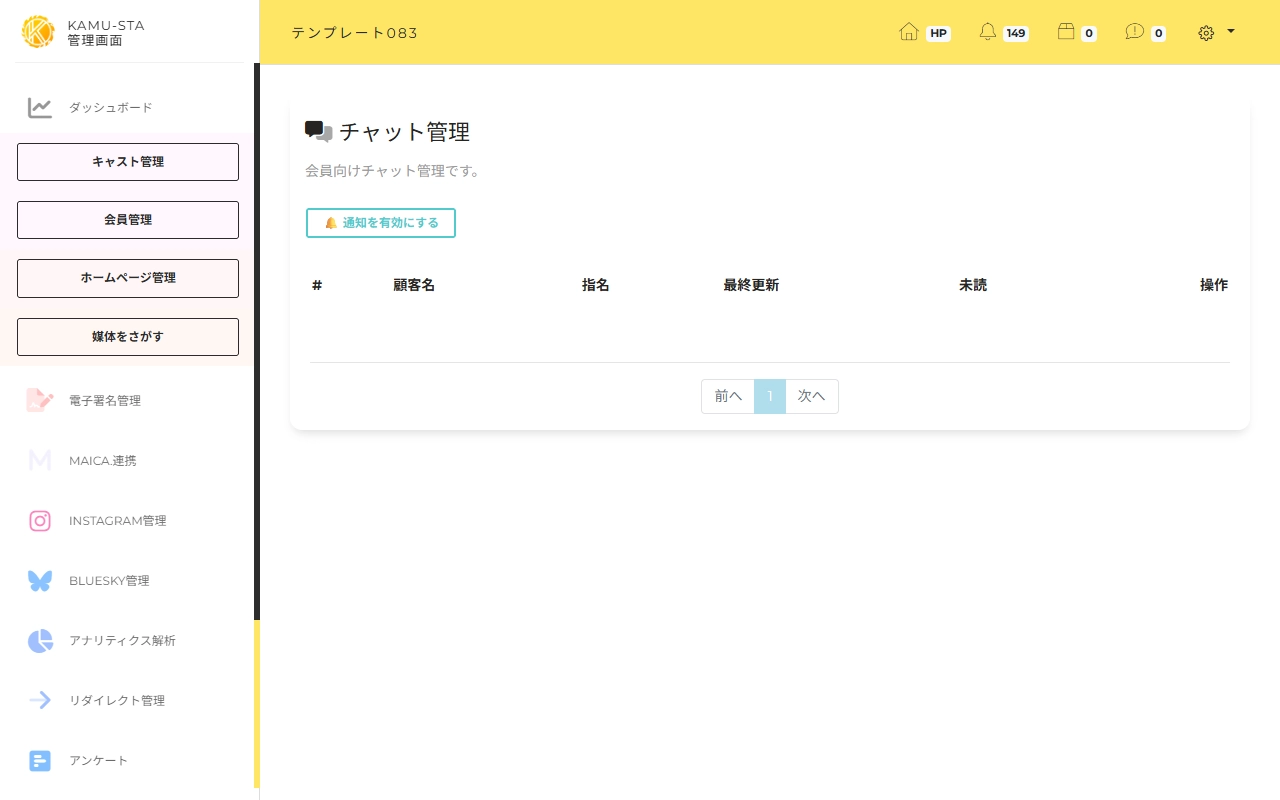This screenshot has height=800, width=1280.
Task: Open 媒体をさがす menu
Action: click(128, 337)
